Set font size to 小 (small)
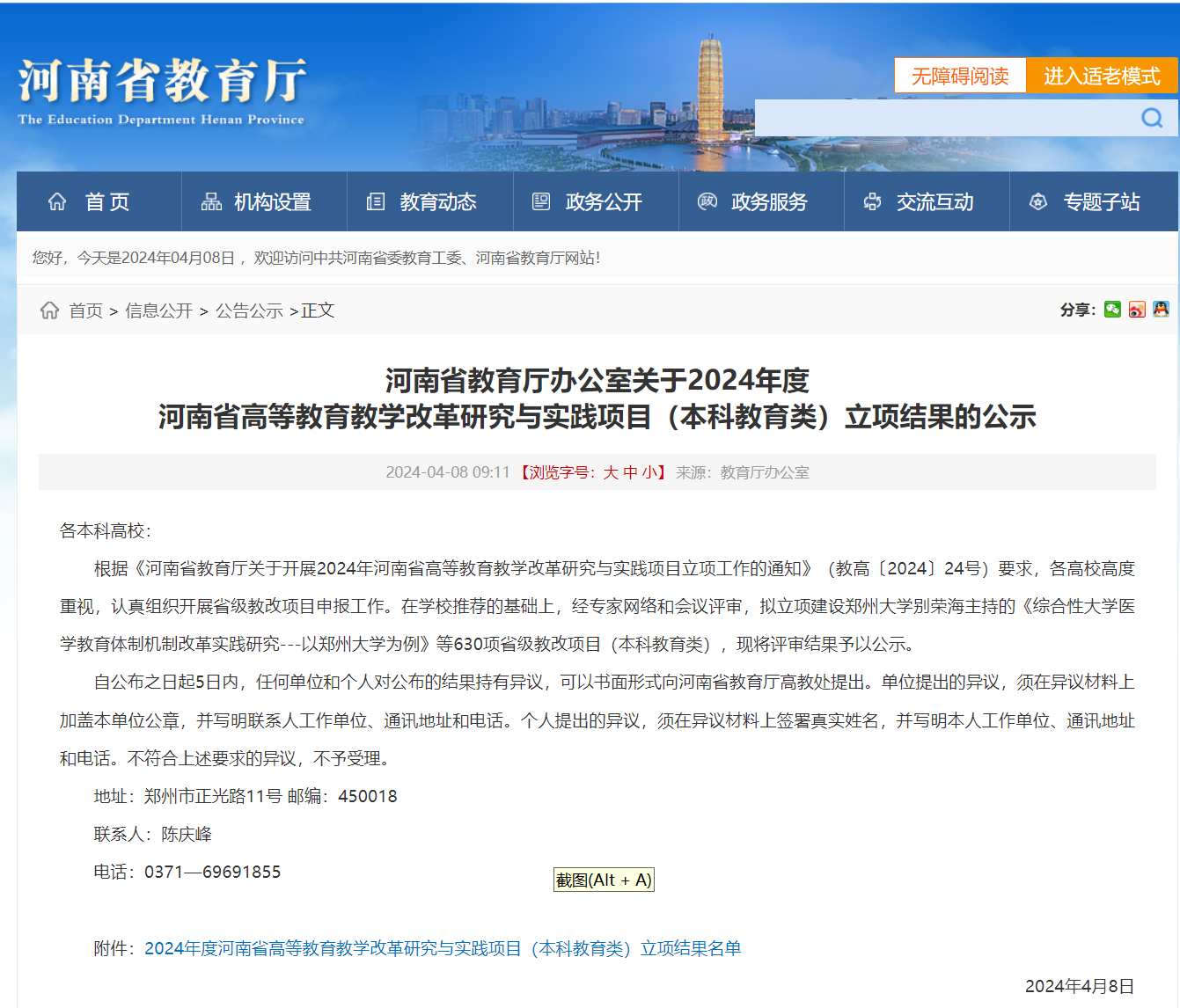This screenshot has height=1008, width=1180. [x=649, y=472]
